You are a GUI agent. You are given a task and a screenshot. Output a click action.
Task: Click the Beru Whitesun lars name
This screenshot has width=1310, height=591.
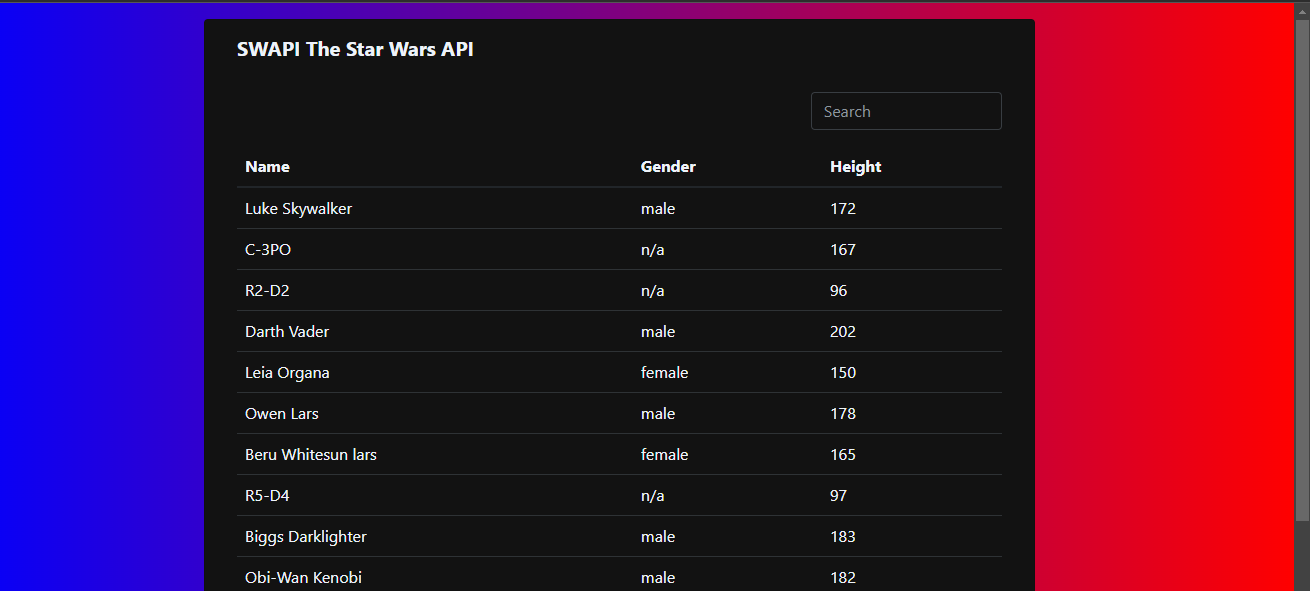tap(311, 455)
